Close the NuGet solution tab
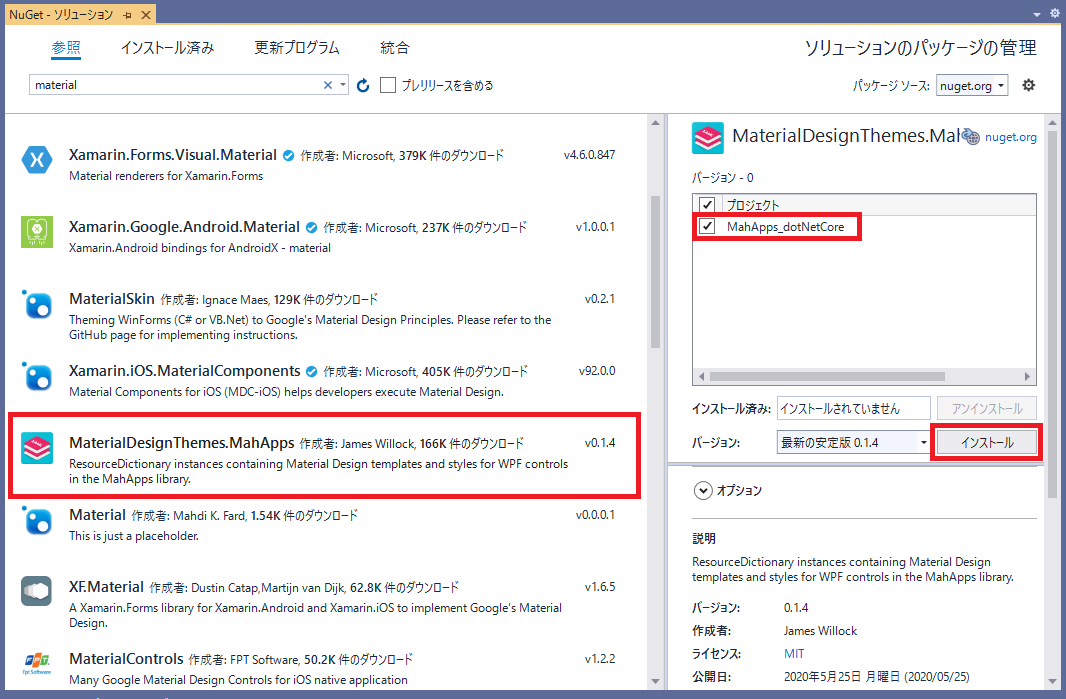 click(x=145, y=15)
